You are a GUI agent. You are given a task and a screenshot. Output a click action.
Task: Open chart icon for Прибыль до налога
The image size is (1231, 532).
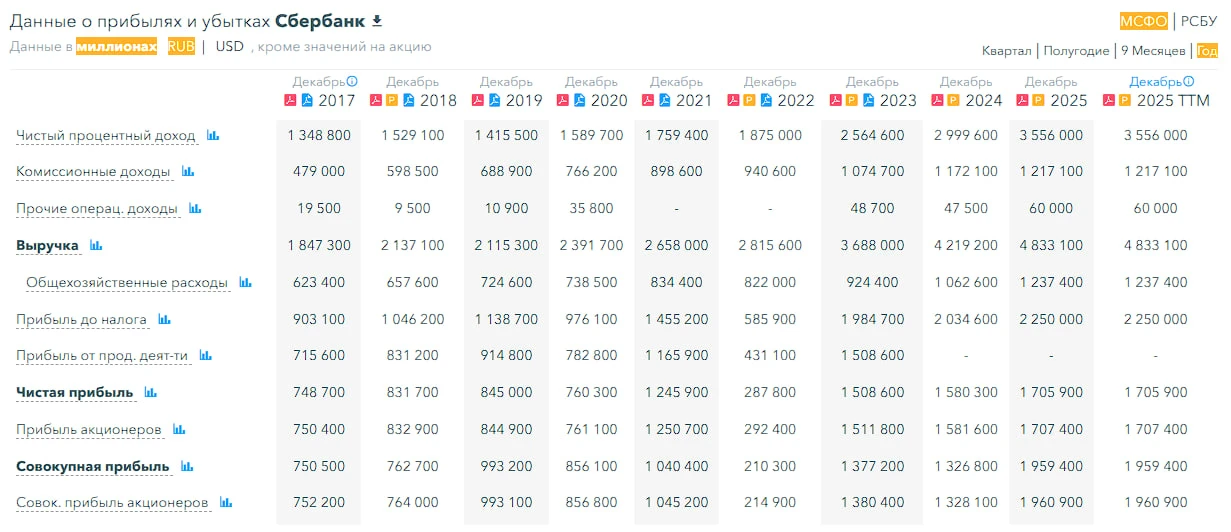164,320
